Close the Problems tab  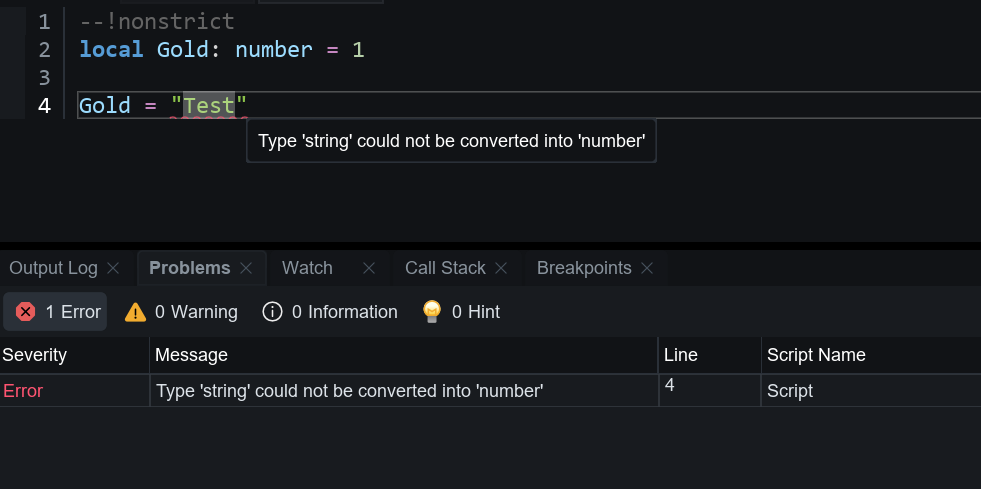[246, 268]
